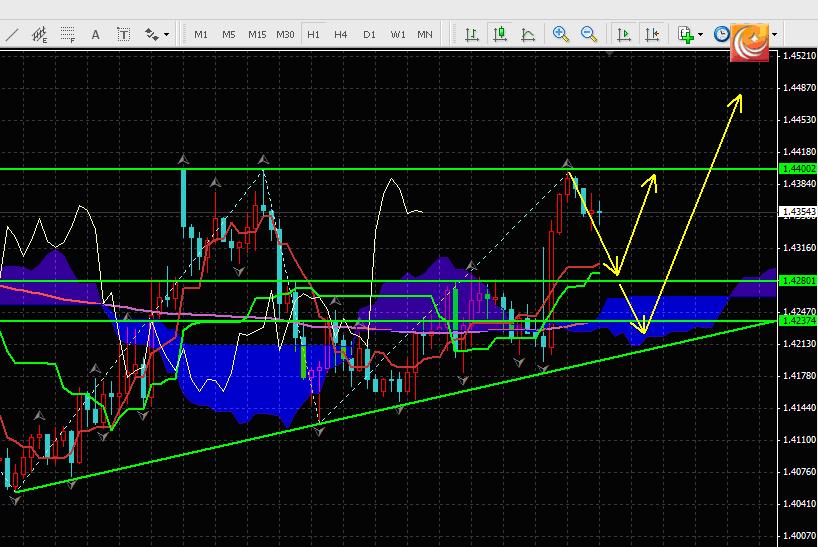Click the arrows objects tool icon

point(152,35)
